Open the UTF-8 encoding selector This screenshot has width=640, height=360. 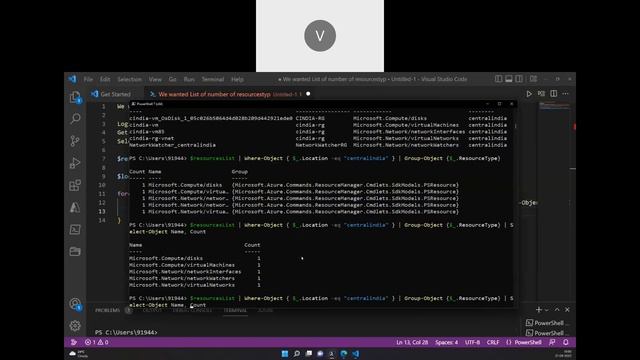[x=472, y=342]
